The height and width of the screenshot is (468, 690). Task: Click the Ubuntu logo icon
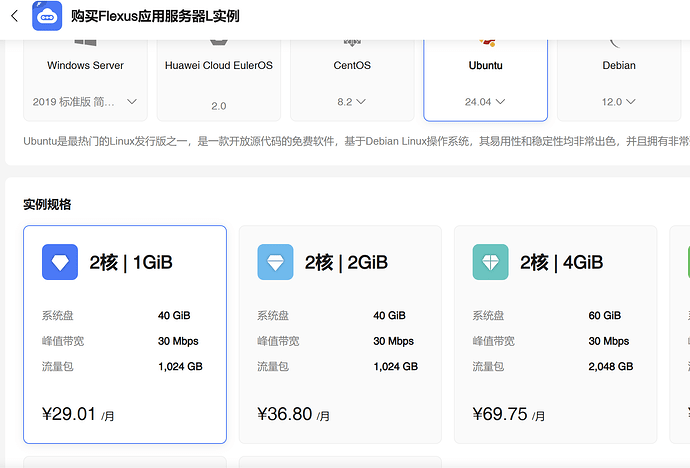click(x=487, y=43)
